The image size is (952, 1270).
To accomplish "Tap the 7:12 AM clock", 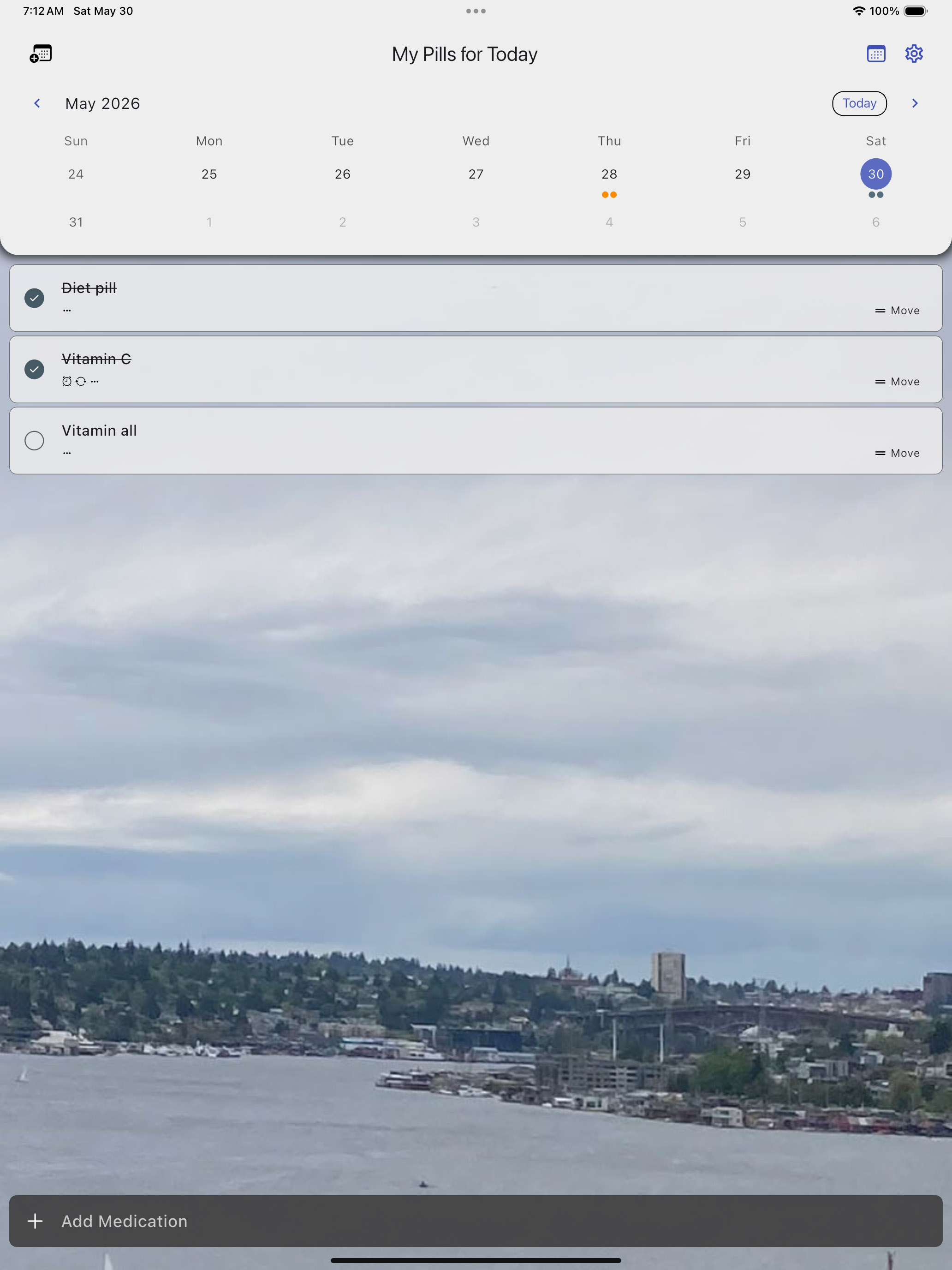I will point(43,11).
